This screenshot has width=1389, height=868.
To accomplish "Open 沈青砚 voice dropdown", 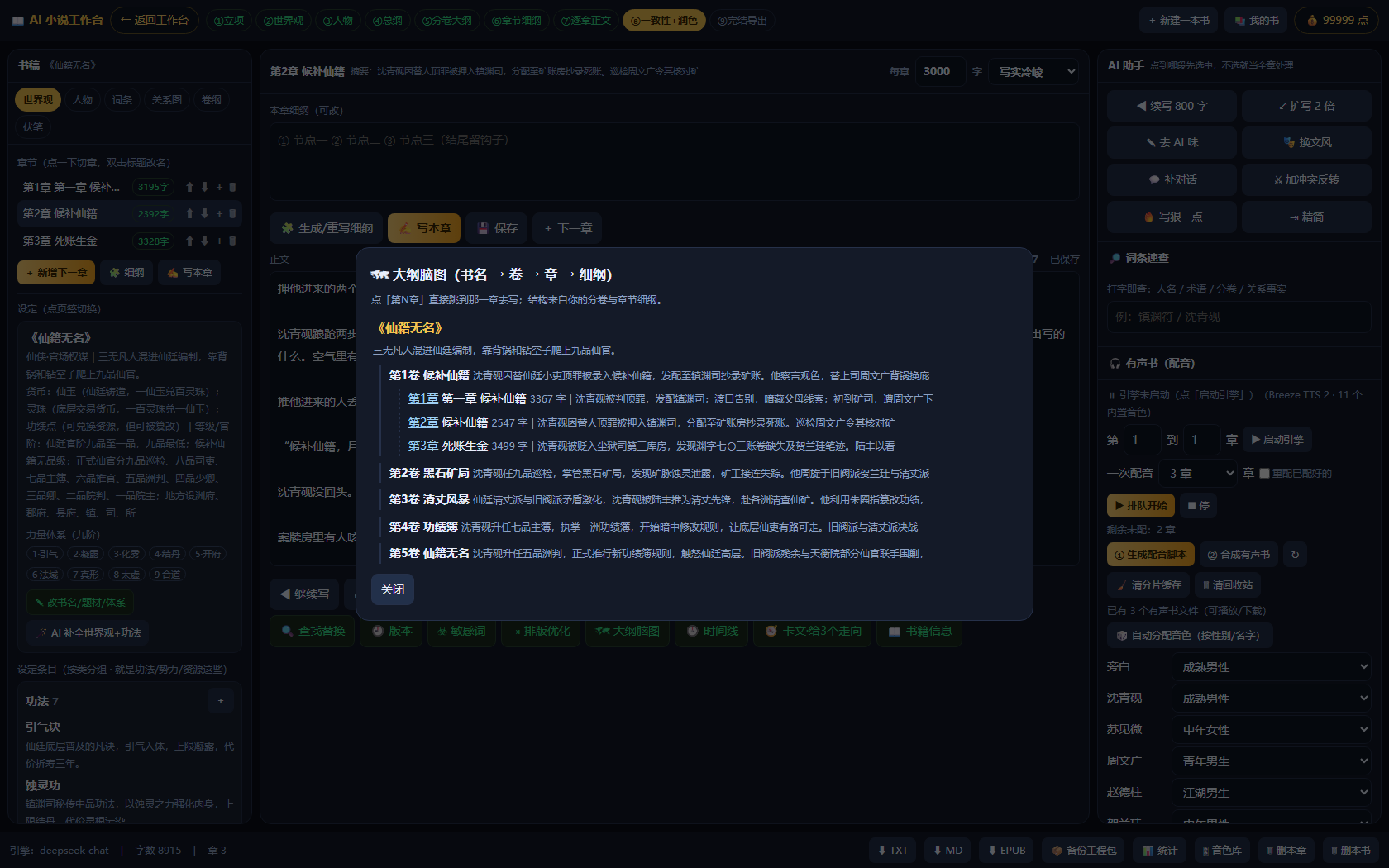I will tap(1272, 698).
